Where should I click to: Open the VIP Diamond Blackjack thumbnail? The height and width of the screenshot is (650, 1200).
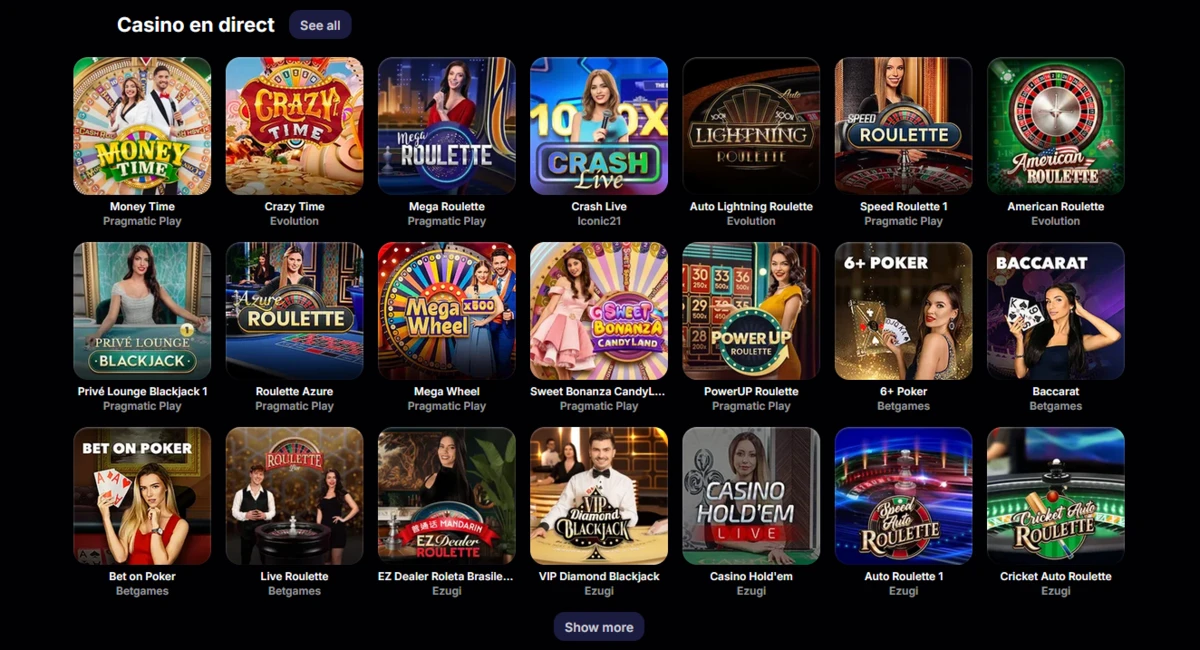click(599, 496)
